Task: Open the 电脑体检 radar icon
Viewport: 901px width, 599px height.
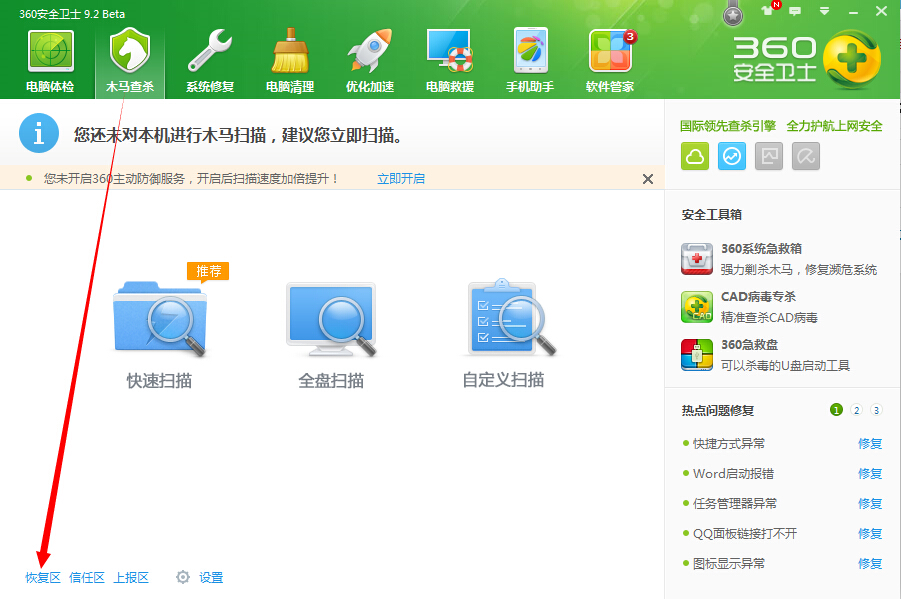Action: tap(51, 52)
